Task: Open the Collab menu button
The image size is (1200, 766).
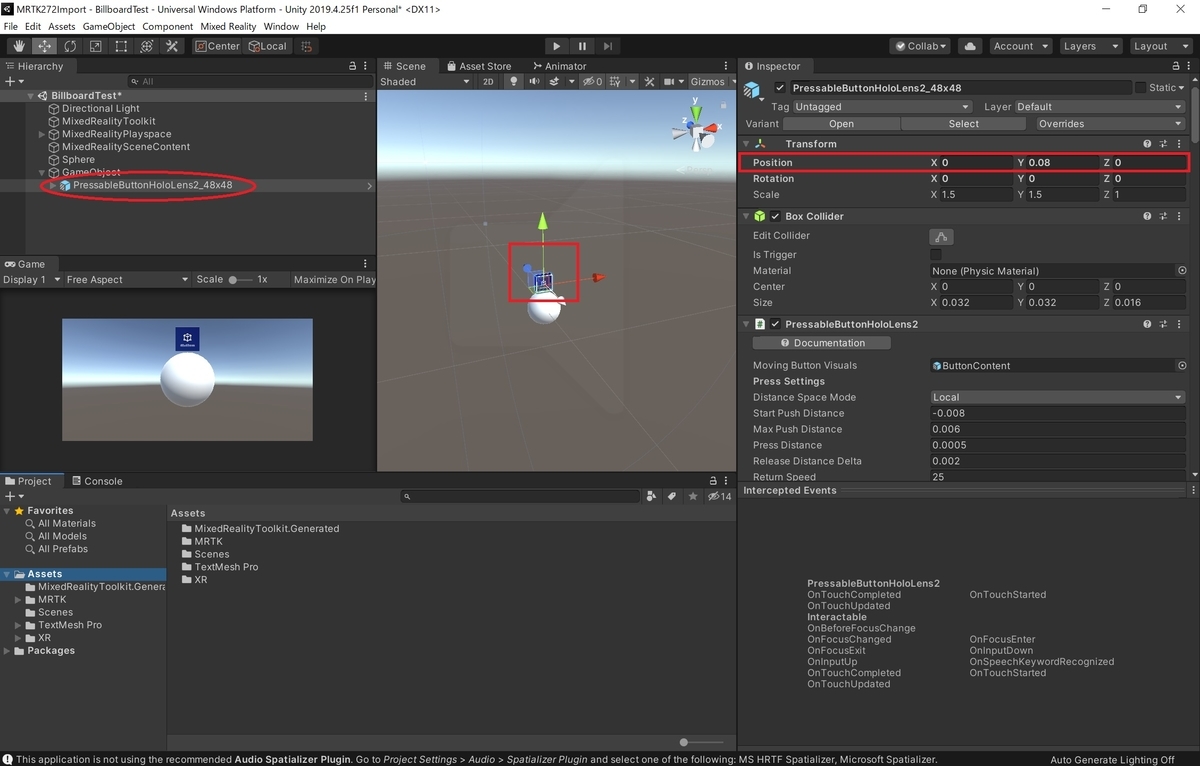Action: tap(920, 46)
